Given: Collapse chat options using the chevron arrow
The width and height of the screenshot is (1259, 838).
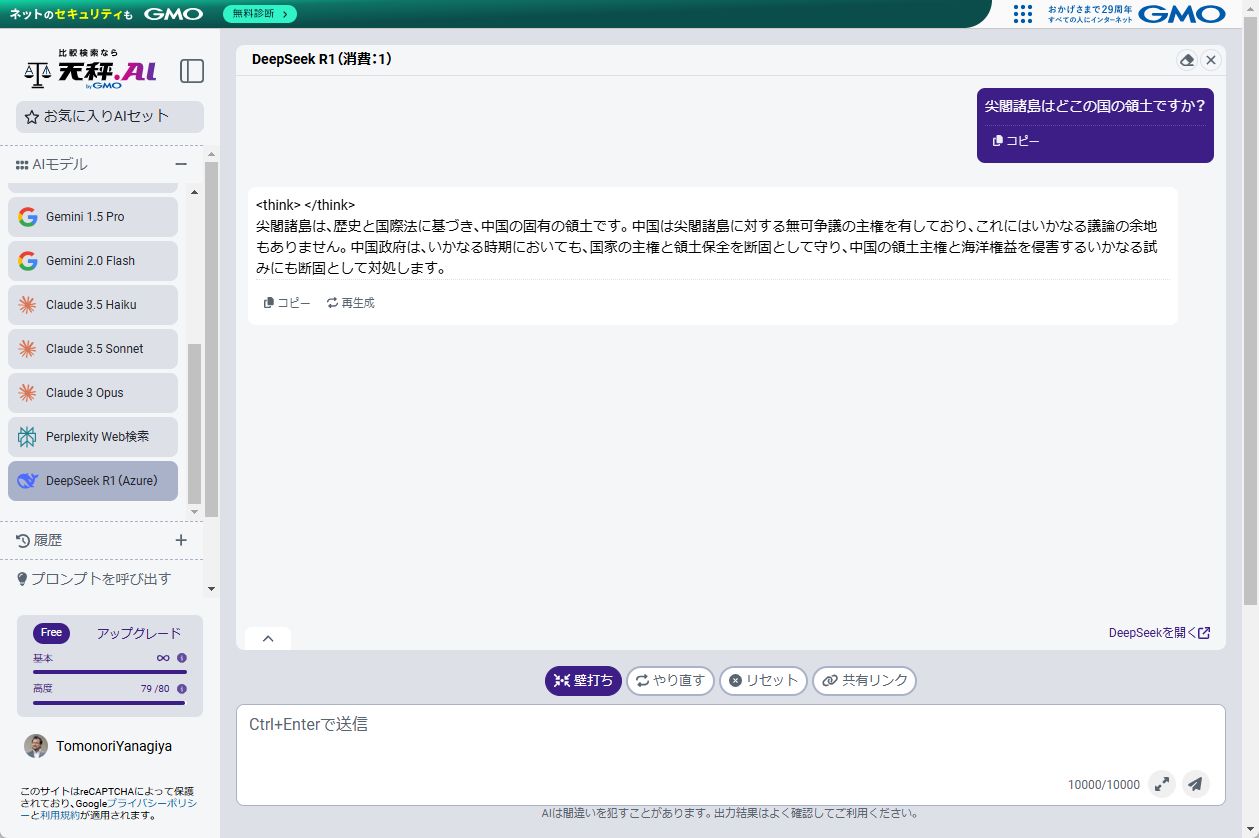Looking at the screenshot, I should point(267,637).
